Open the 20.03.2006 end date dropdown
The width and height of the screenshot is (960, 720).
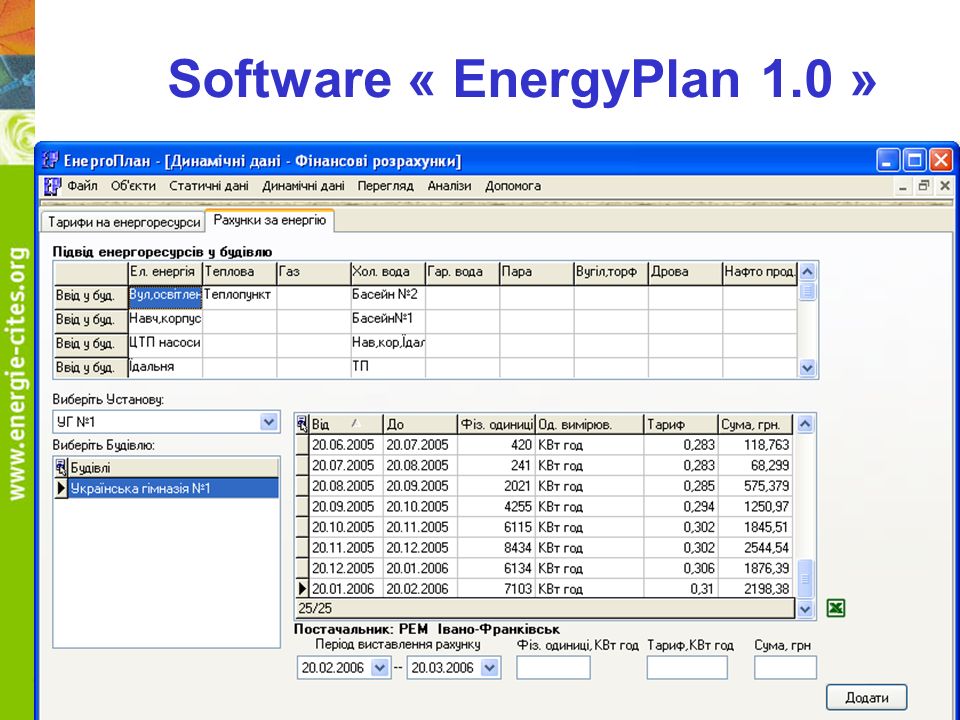(x=489, y=667)
